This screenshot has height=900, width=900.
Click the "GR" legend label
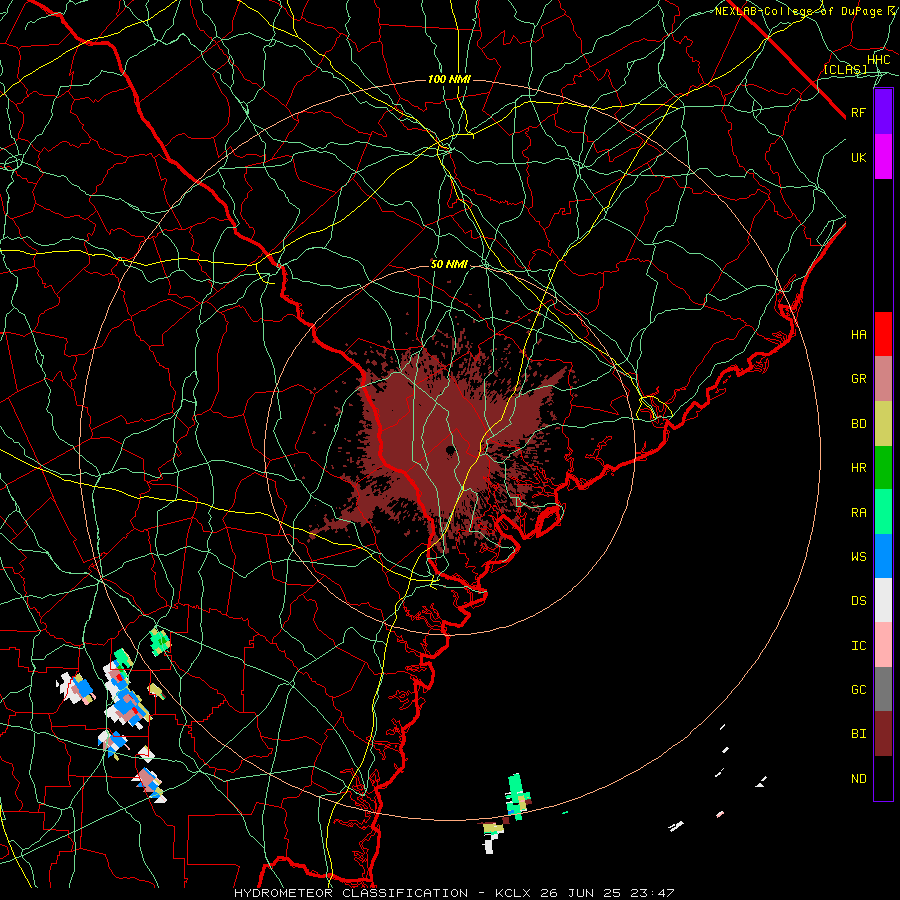pyautogui.click(x=858, y=379)
